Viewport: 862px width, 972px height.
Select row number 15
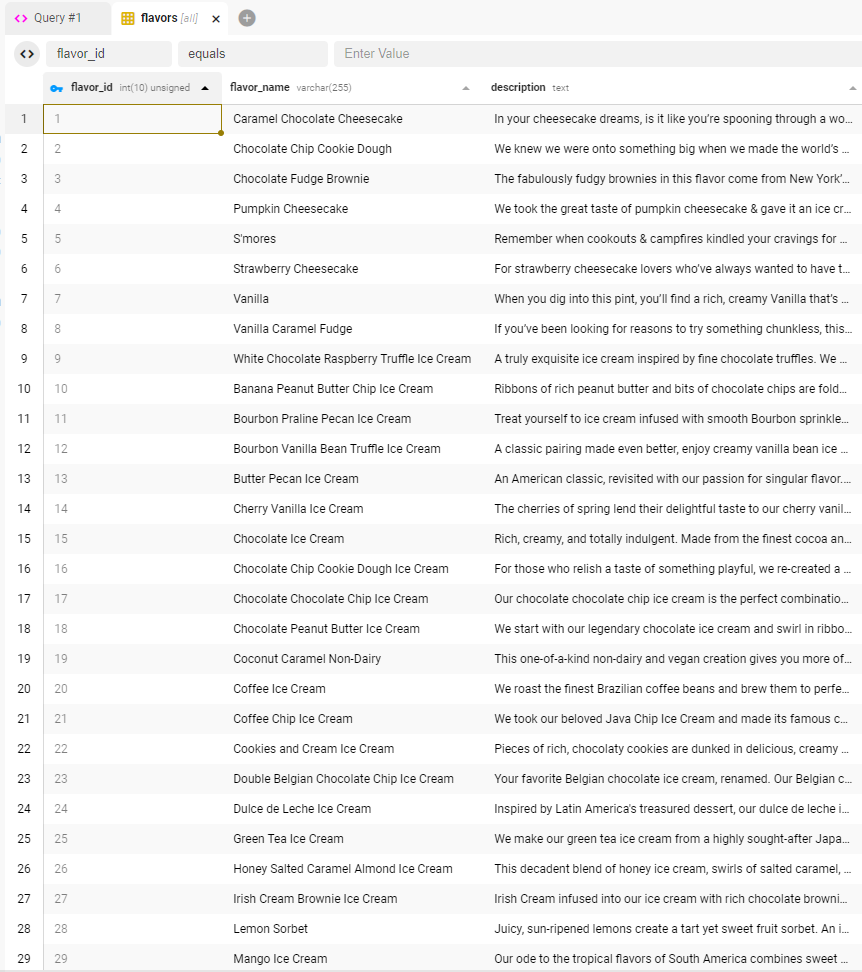23,539
